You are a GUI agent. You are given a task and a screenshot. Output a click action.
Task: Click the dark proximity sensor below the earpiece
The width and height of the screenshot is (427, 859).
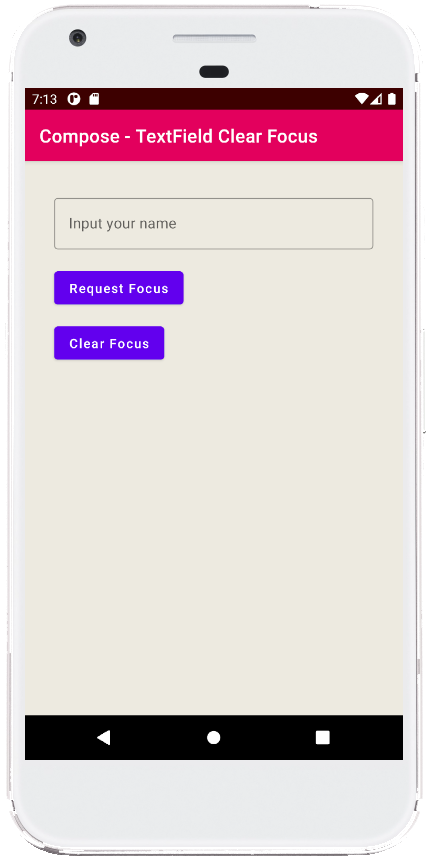214,72
